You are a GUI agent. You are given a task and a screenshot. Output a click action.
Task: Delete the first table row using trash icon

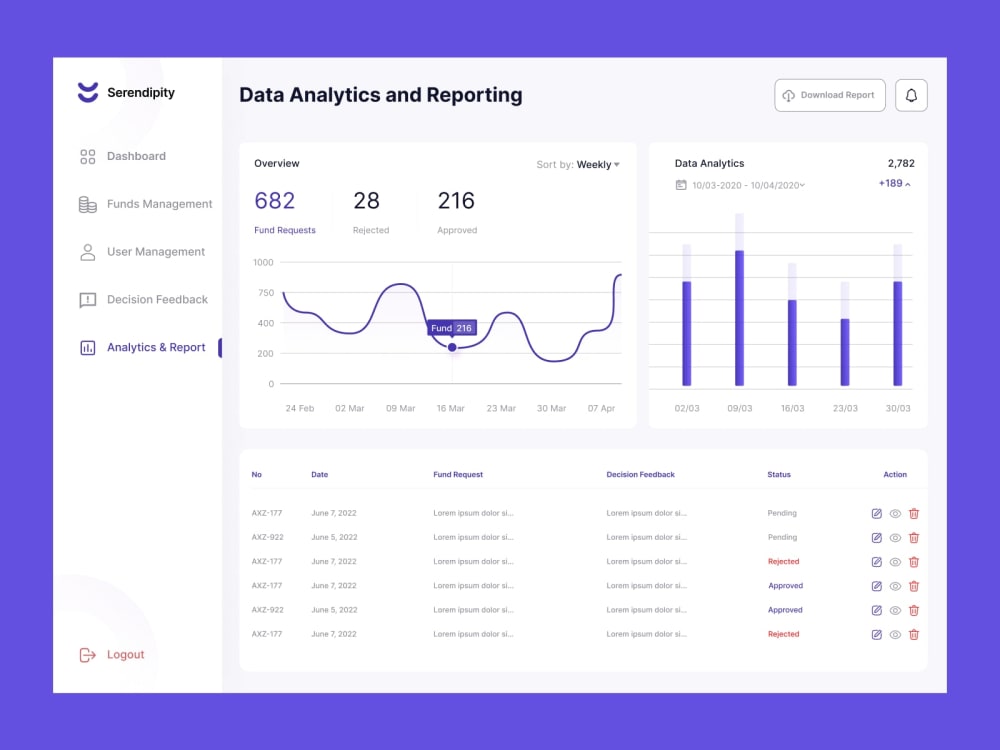pyautogui.click(x=914, y=513)
